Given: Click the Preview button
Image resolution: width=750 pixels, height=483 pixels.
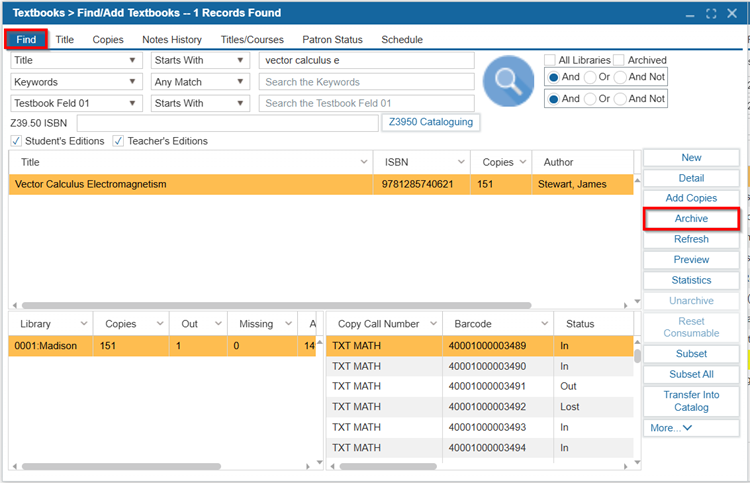Looking at the screenshot, I should [691, 260].
